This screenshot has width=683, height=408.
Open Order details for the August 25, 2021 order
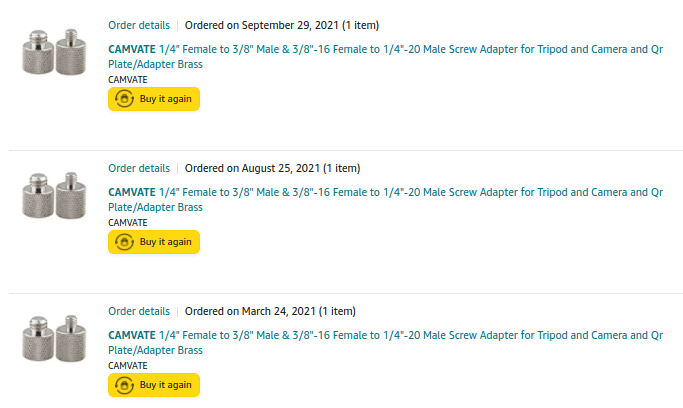point(139,168)
